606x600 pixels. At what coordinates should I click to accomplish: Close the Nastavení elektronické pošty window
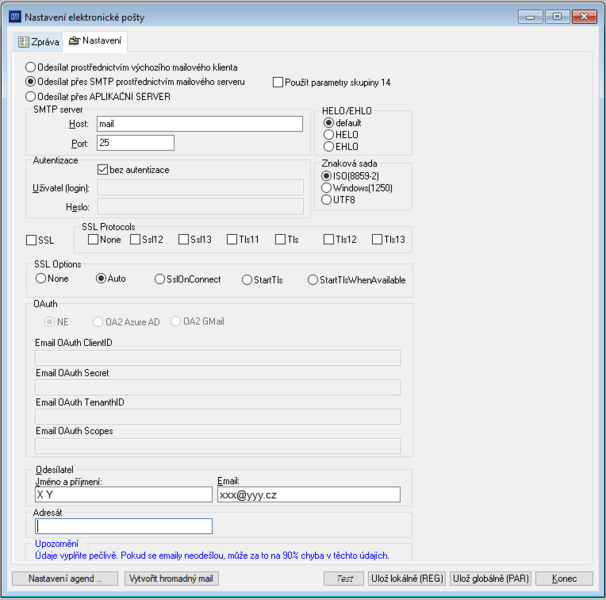584,17
